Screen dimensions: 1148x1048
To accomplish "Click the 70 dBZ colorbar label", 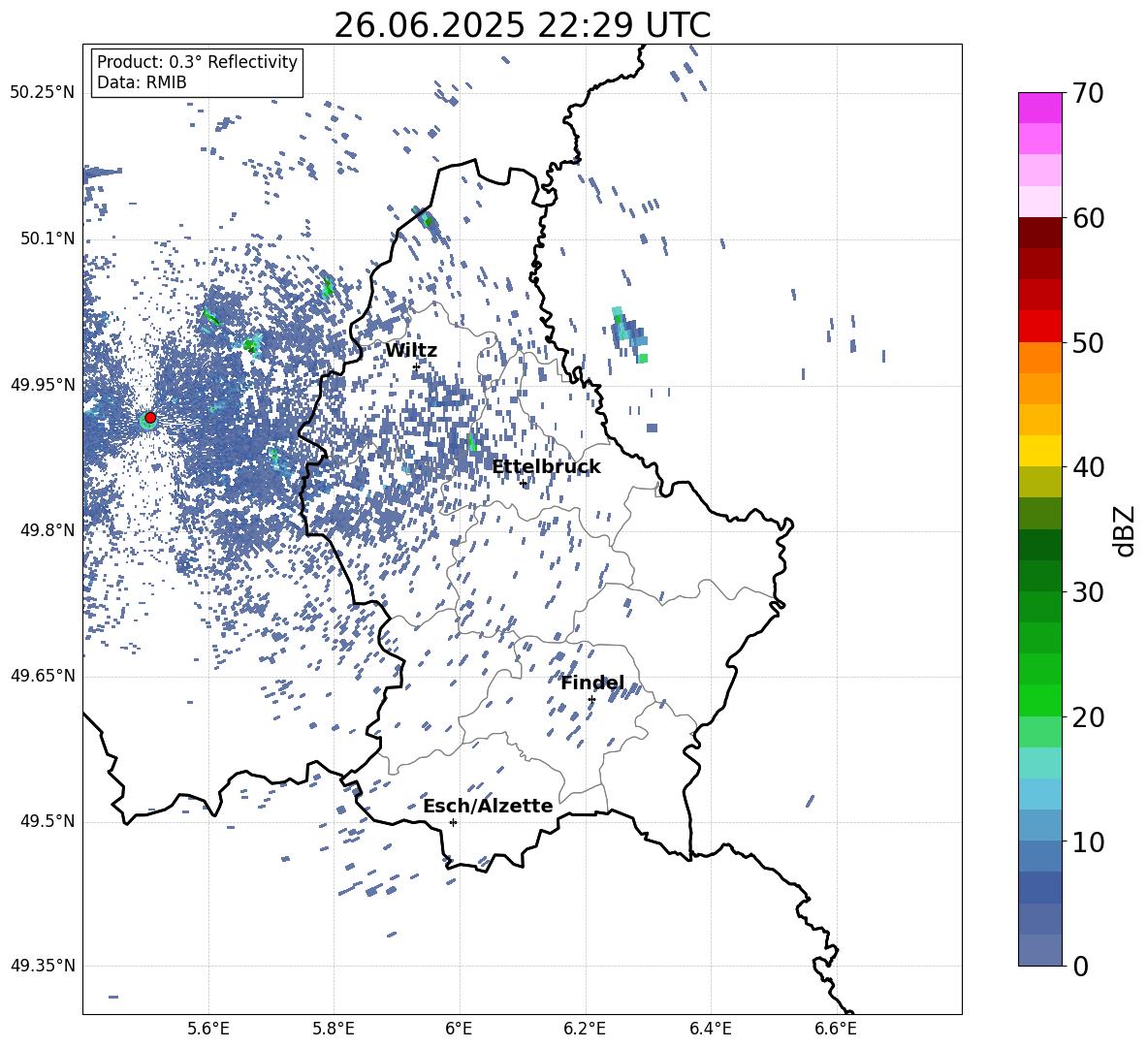I will [x=1087, y=93].
